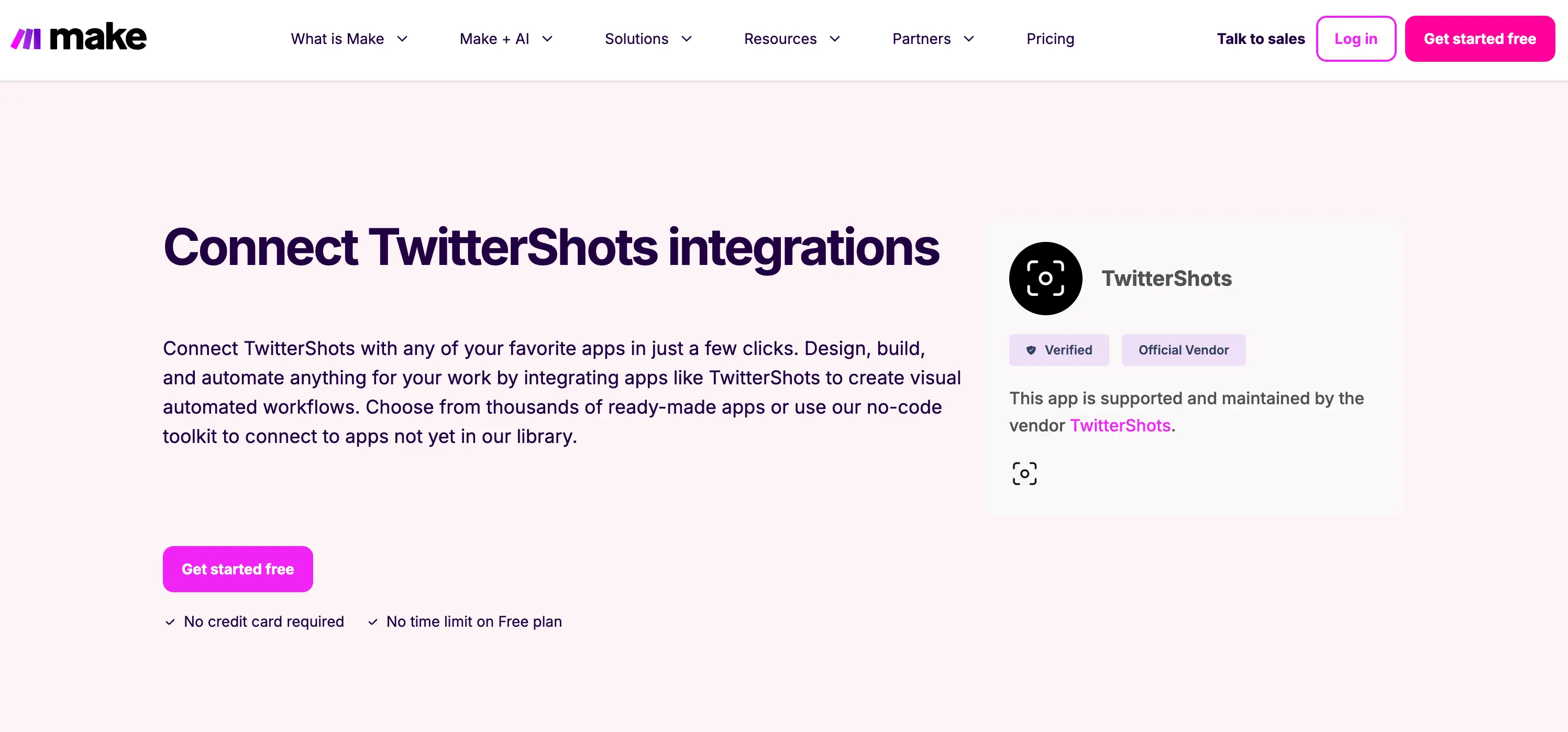Click the Make logo

(x=78, y=37)
